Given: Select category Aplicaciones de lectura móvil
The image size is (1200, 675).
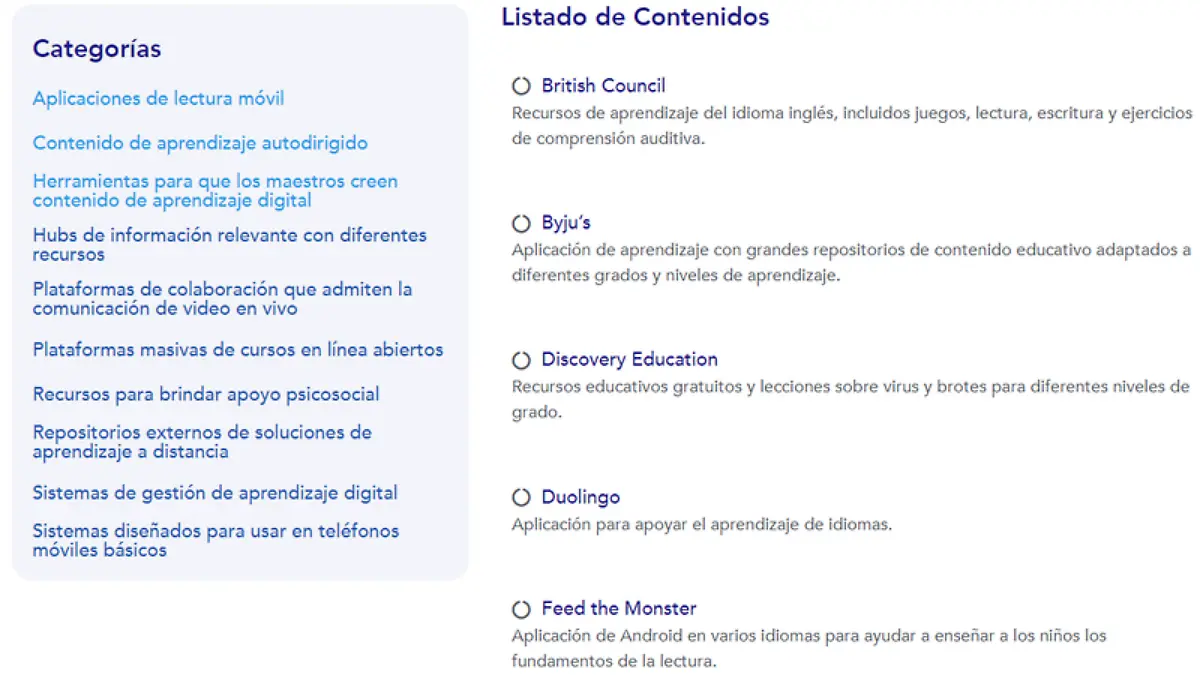Looking at the screenshot, I should click(x=158, y=98).
